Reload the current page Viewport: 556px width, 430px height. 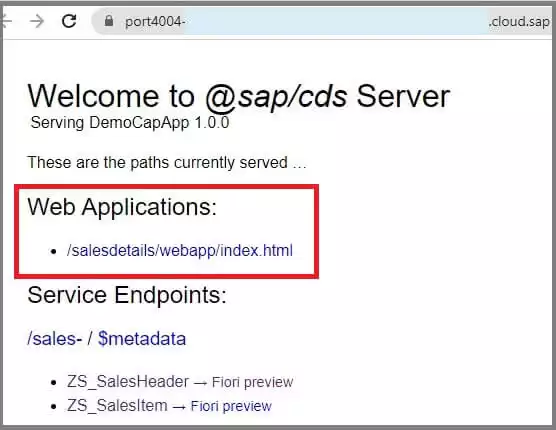pos(69,21)
